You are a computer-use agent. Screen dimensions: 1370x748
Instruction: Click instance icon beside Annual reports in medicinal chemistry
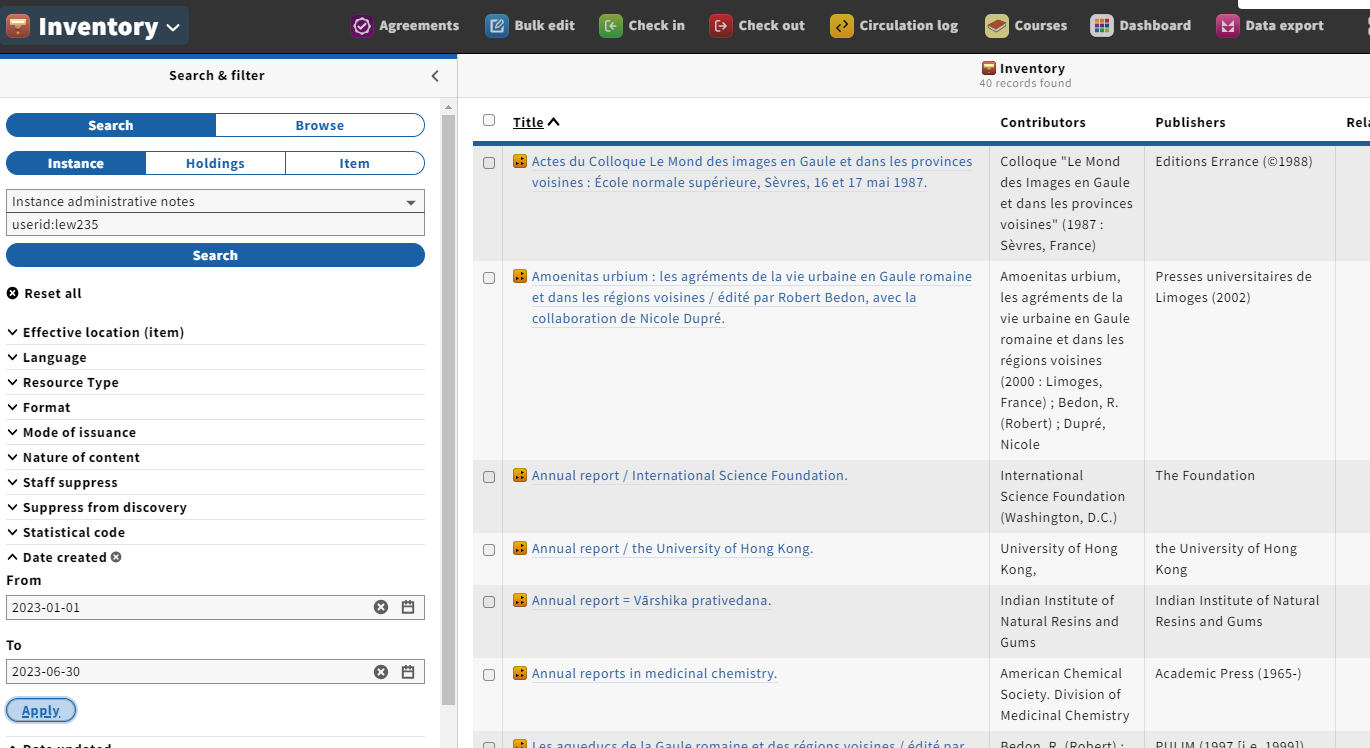(x=520, y=673)
